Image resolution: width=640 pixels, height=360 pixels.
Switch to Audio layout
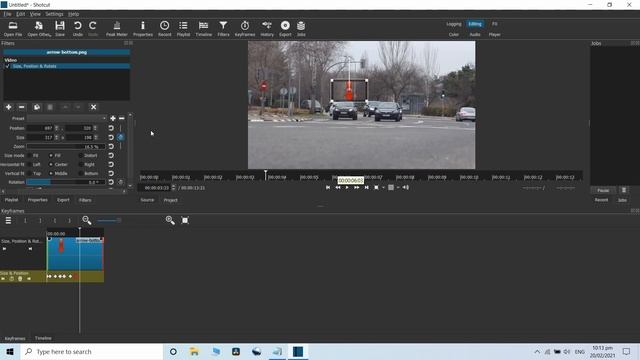click(x=475, y=35)
